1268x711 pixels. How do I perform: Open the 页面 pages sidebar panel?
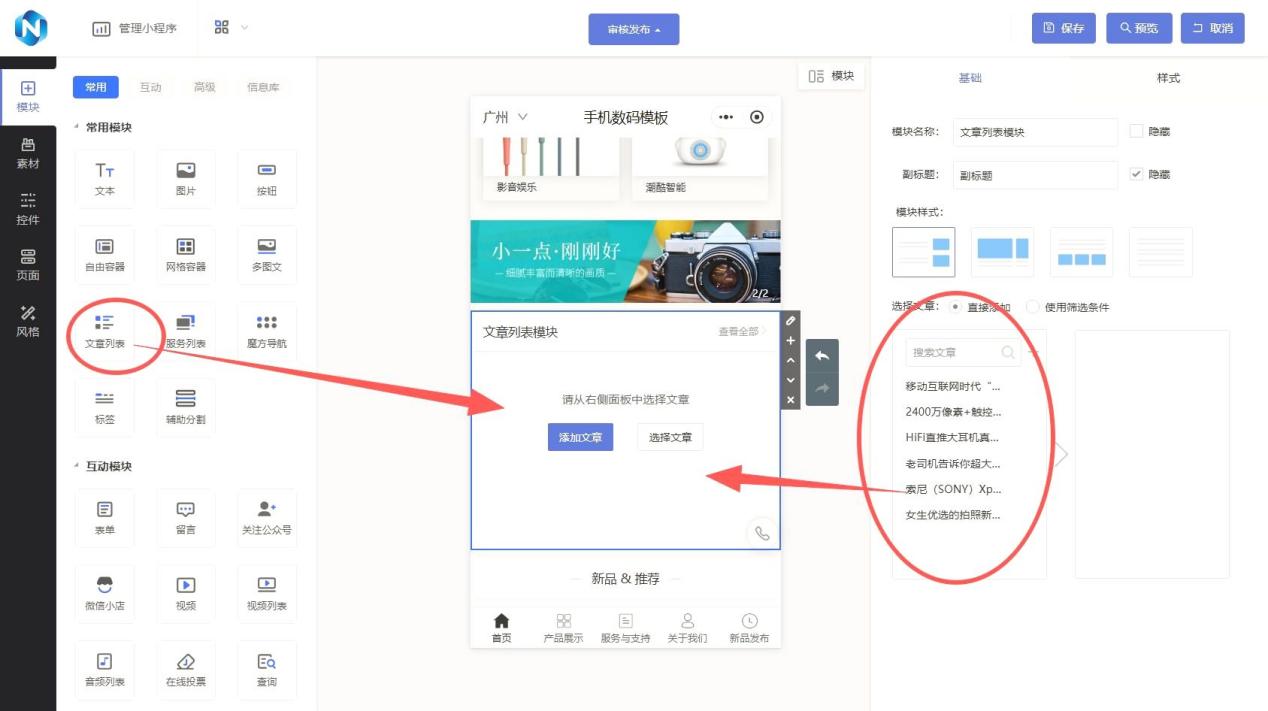(x=28, y=265)
